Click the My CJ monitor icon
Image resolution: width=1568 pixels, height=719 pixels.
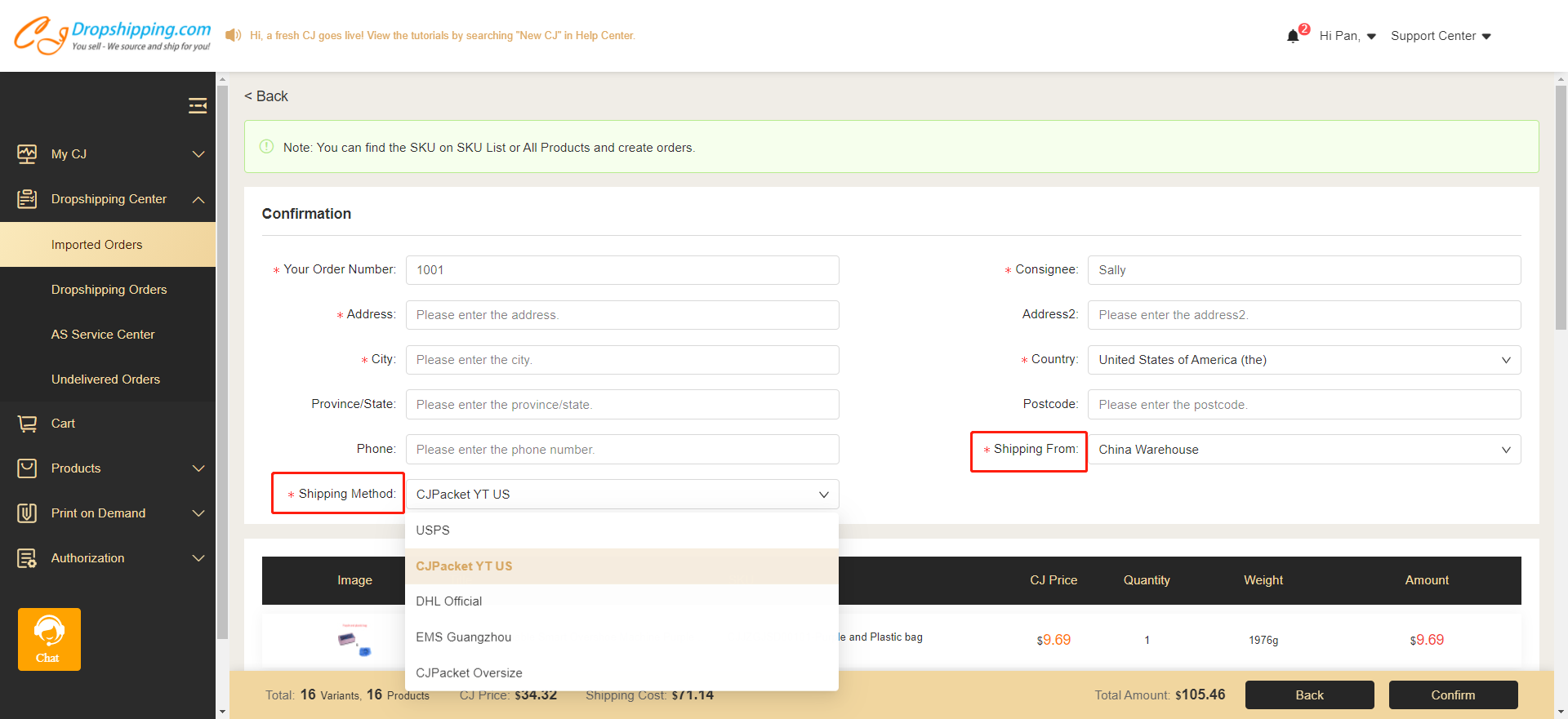coord(27,154)
